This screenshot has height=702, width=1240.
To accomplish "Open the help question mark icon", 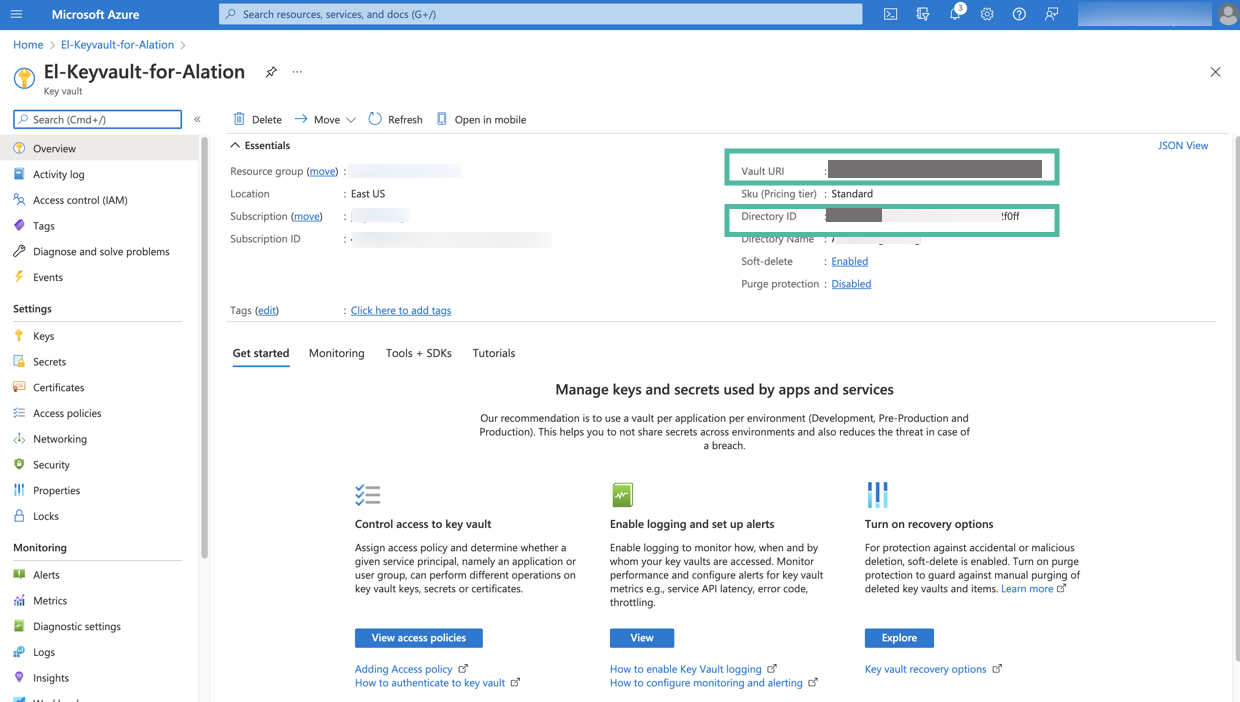I will coord(1019,14).
